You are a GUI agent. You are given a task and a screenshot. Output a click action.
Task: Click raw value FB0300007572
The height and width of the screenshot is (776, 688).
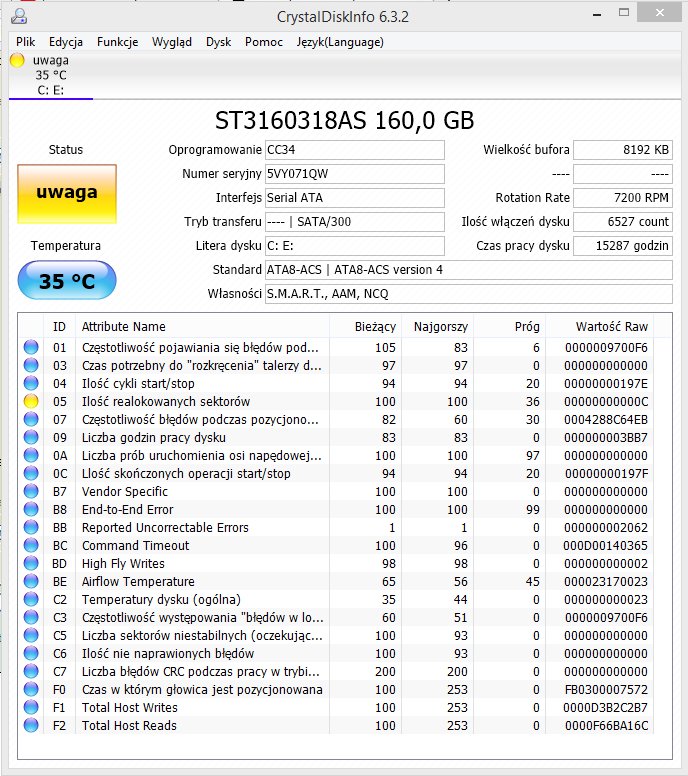tap(606, 689)
